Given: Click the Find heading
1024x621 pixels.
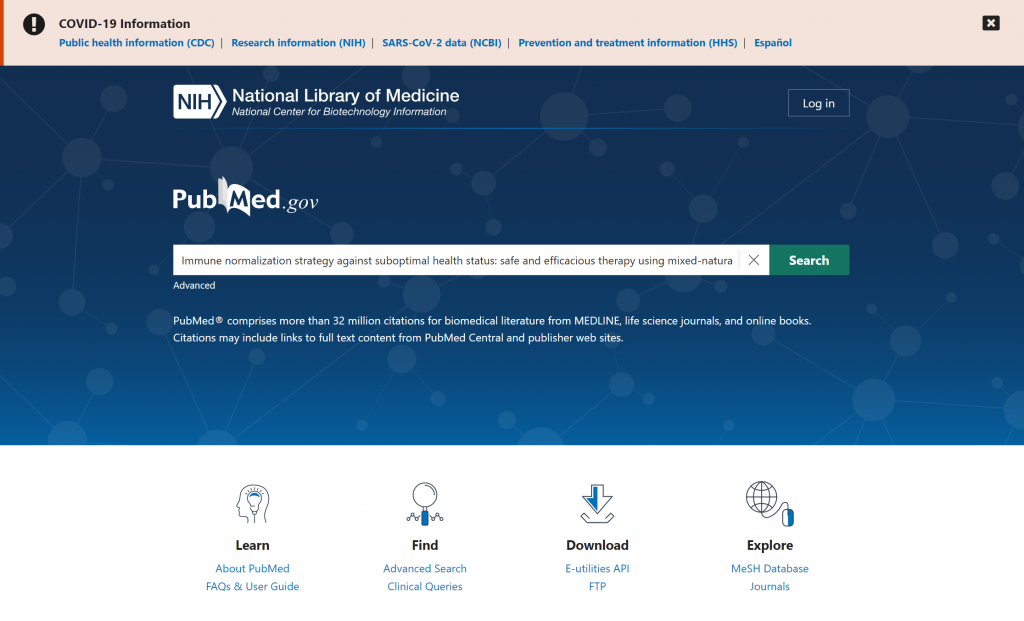Looking at the screenshot, I should [424, 545].
